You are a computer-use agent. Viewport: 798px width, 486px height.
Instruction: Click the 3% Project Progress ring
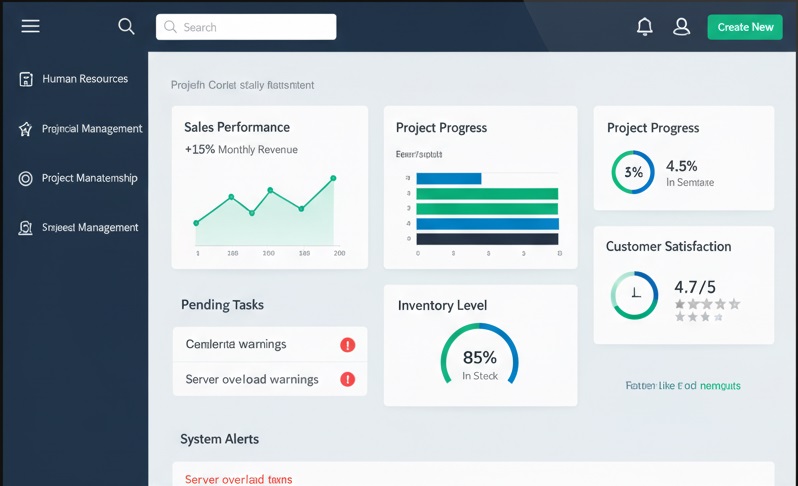point(633,172)
